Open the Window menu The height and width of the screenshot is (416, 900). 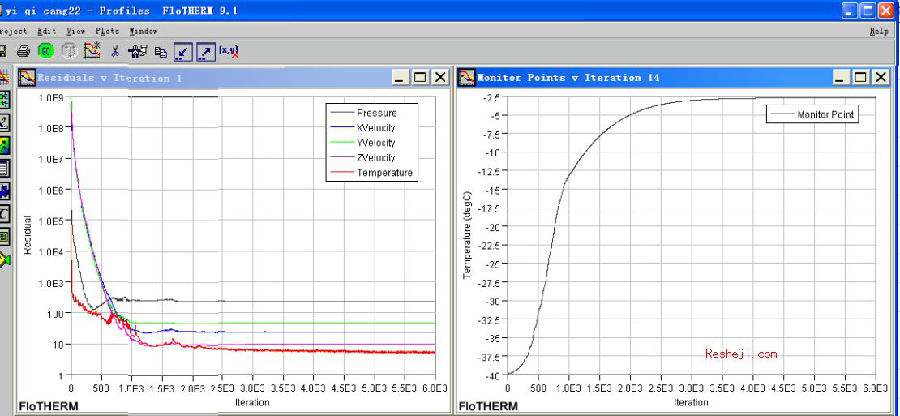(x=143, y=32)
